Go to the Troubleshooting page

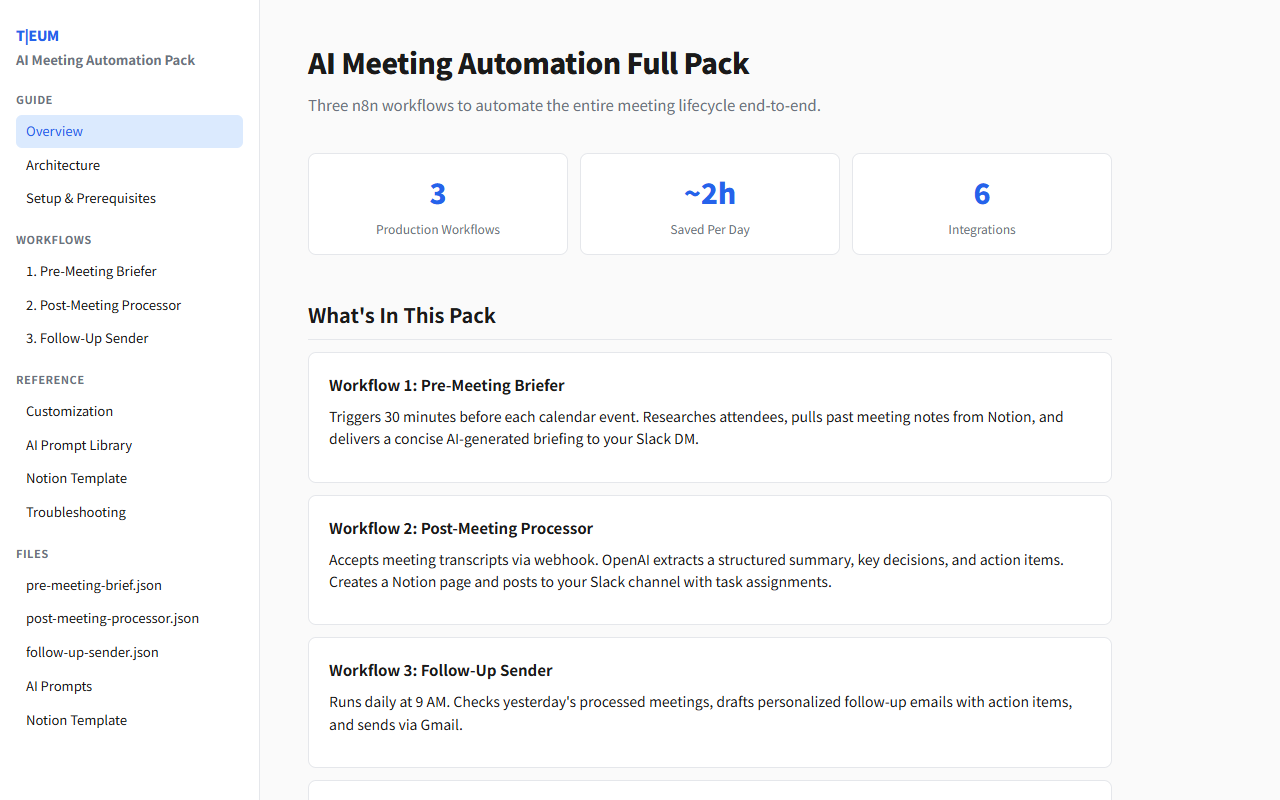[75, 512]
